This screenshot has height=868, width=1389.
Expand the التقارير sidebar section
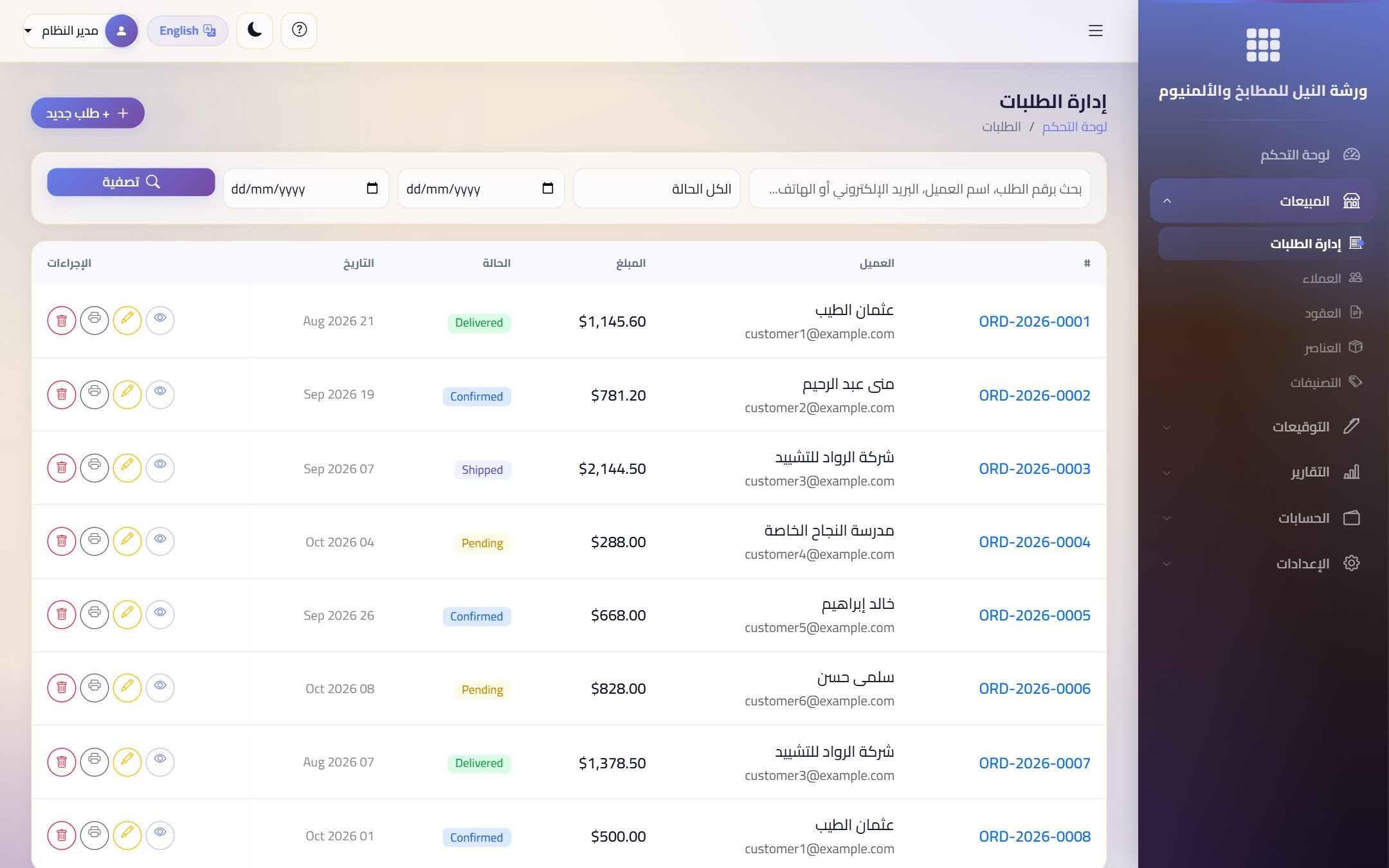point(1263,472)
